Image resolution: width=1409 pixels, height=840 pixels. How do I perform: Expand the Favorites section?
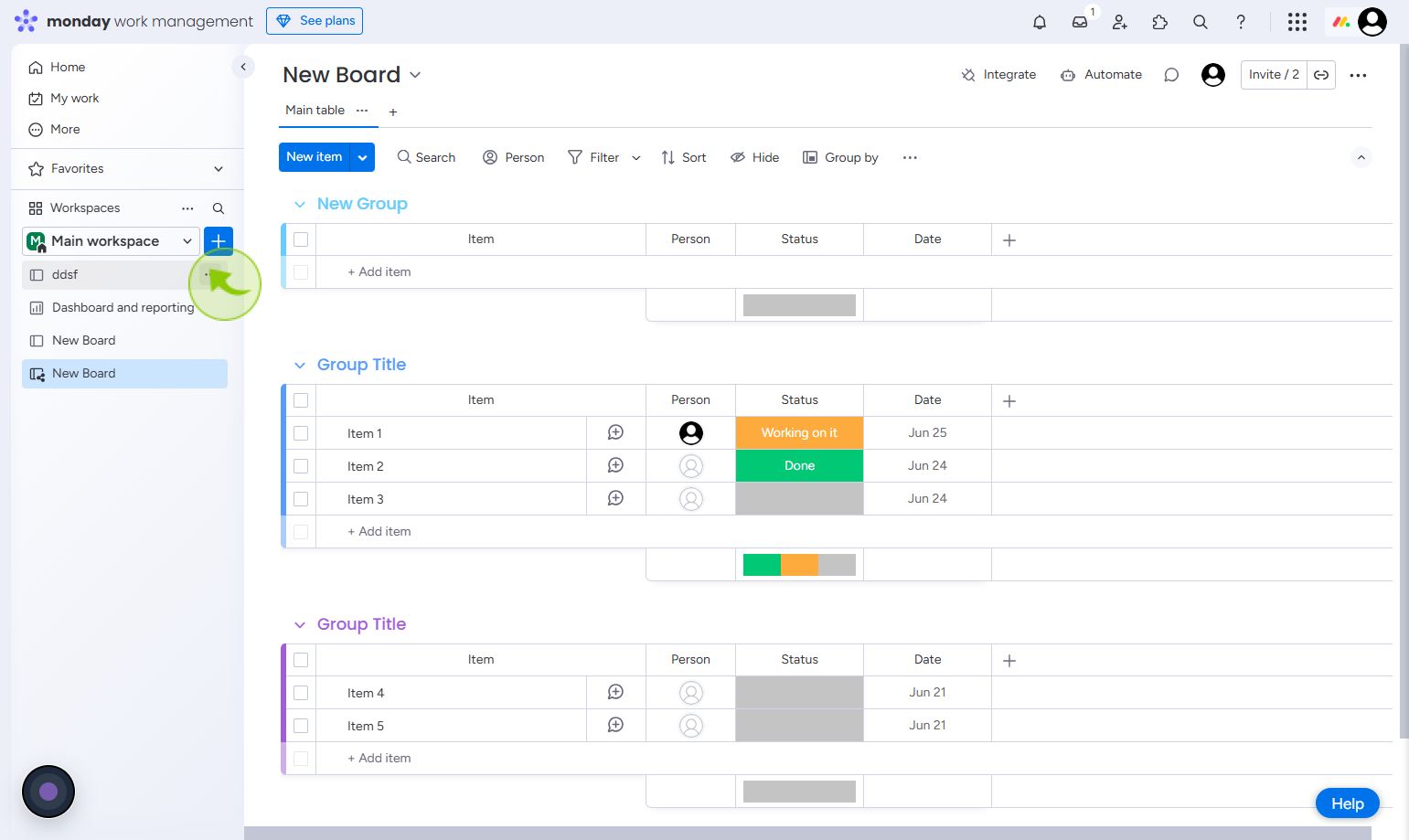coord(219,169)
